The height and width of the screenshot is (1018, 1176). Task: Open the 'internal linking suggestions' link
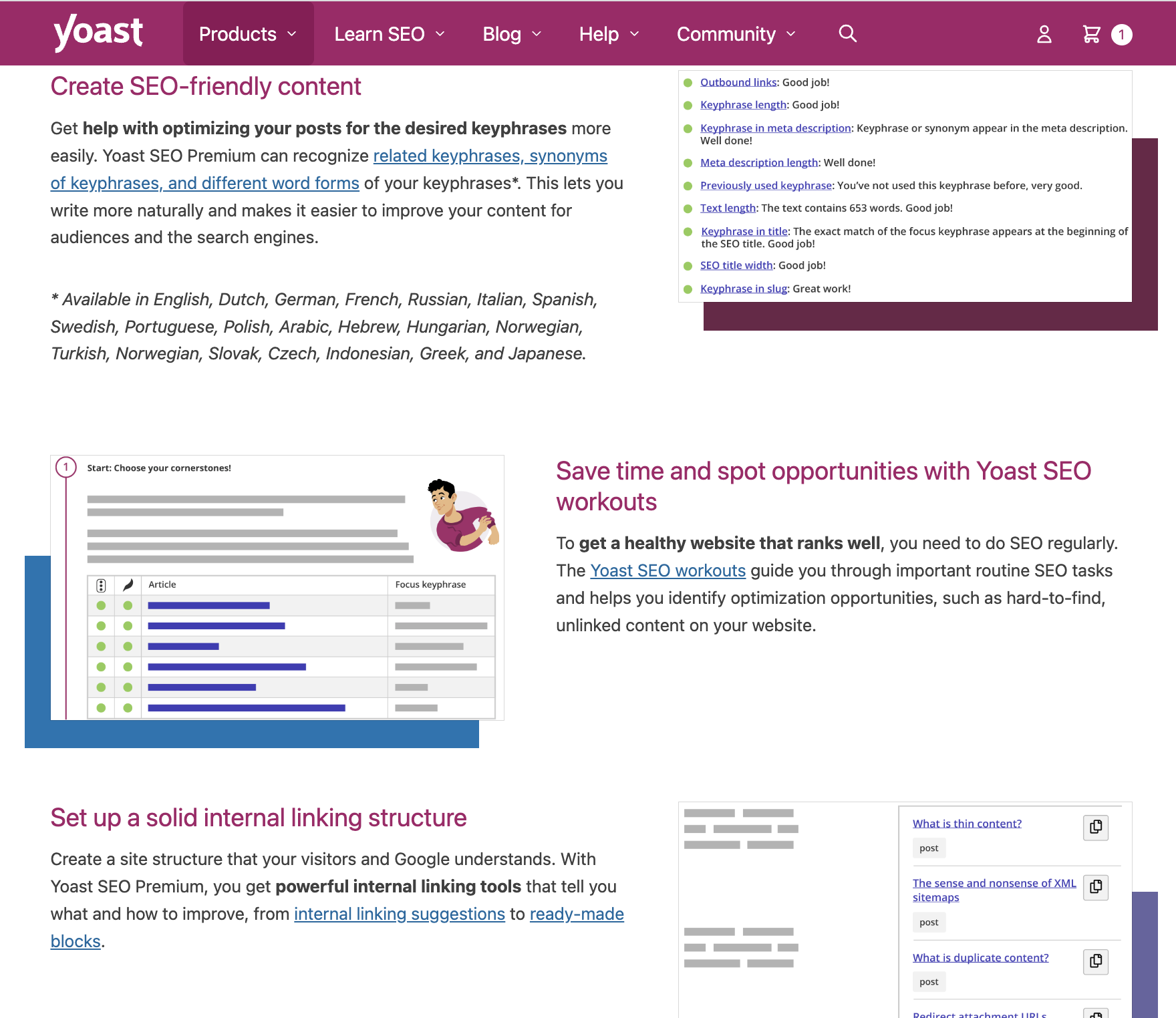(x=399, y=914)
